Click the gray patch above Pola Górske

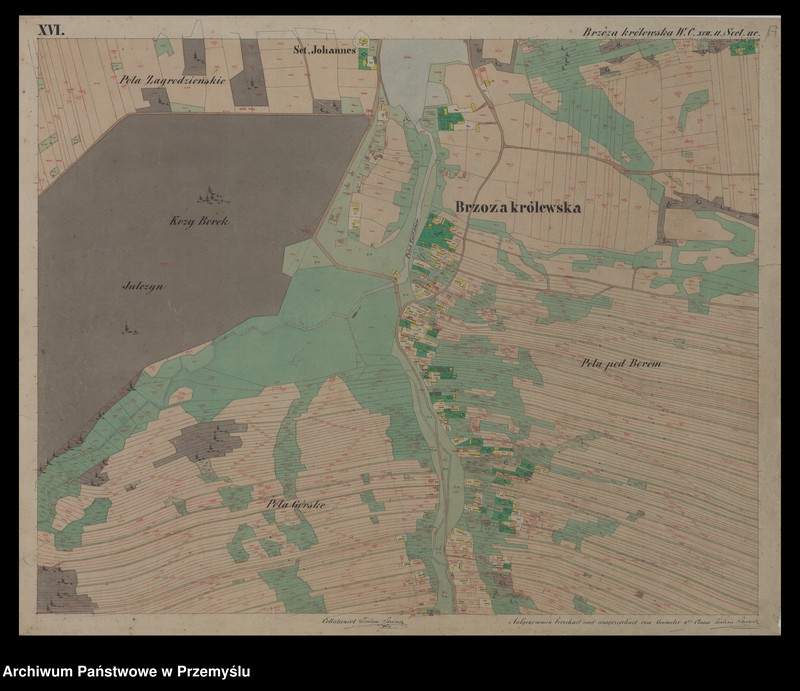[x=207, y=441]
